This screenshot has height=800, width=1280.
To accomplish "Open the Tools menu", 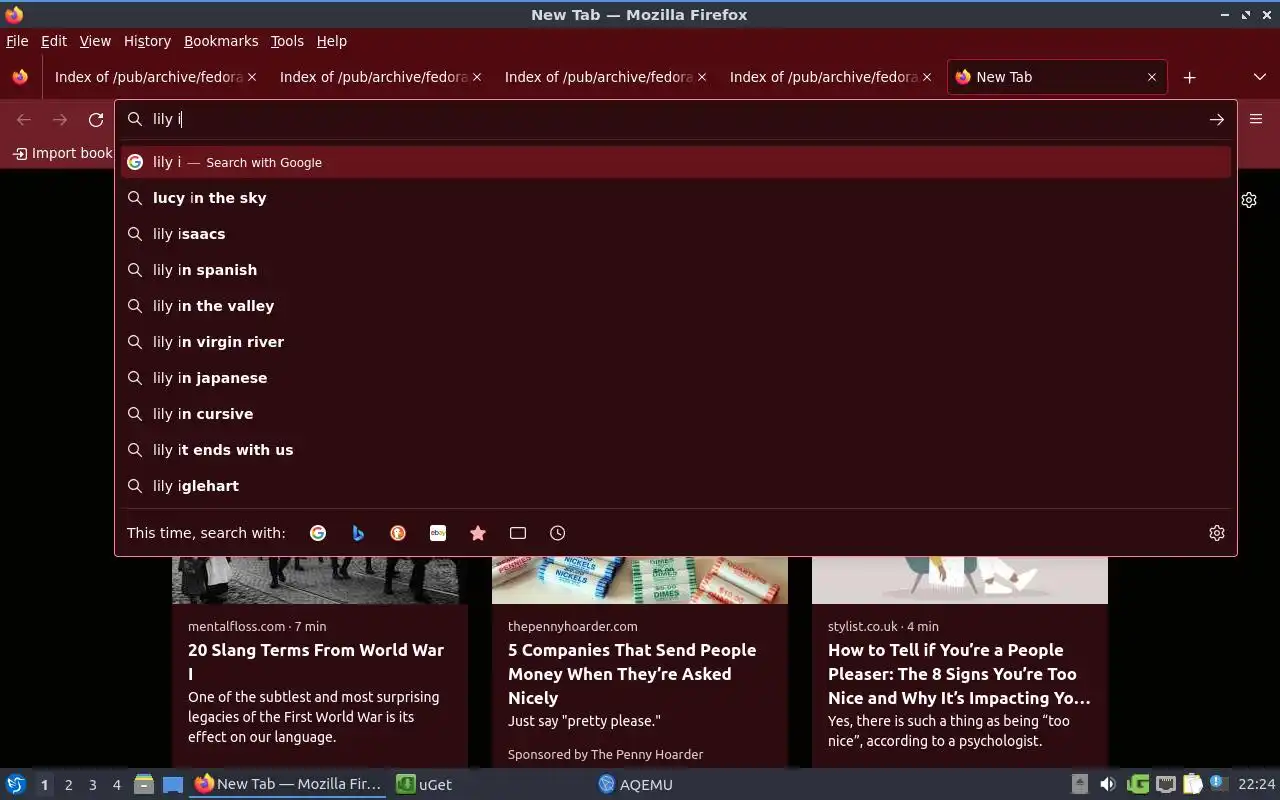I will (287, 41).
